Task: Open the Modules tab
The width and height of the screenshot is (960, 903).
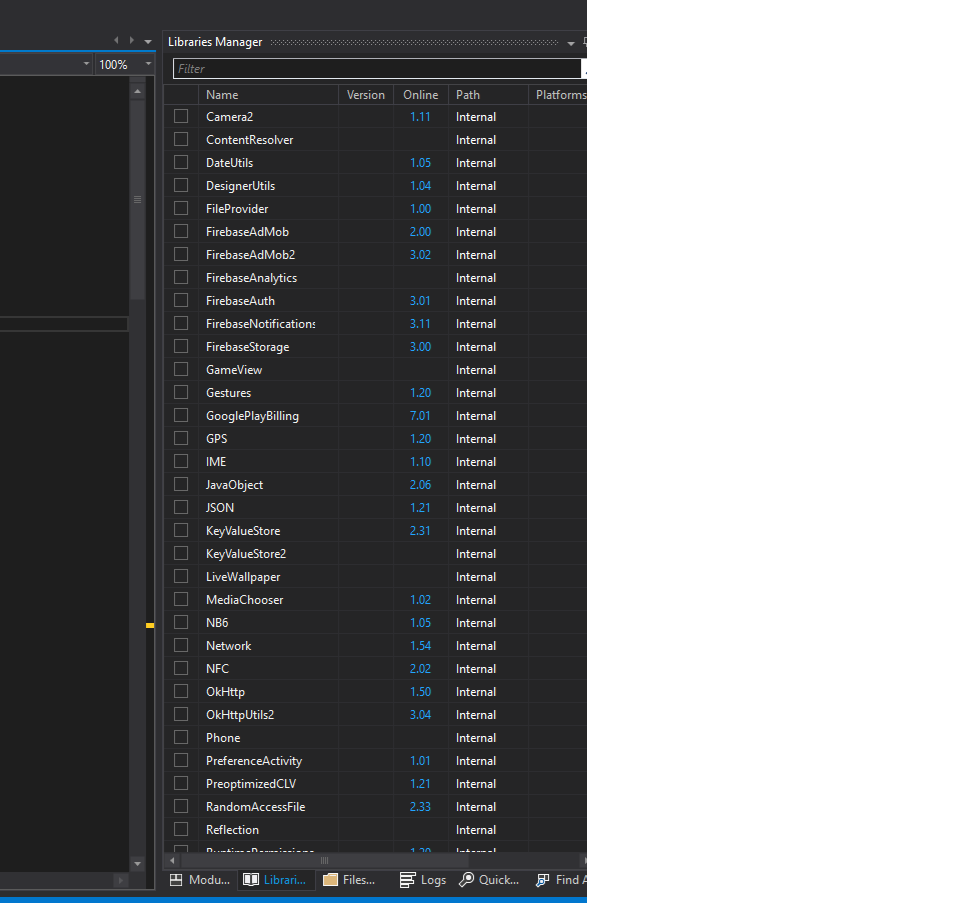Action: tap(200, 880)
